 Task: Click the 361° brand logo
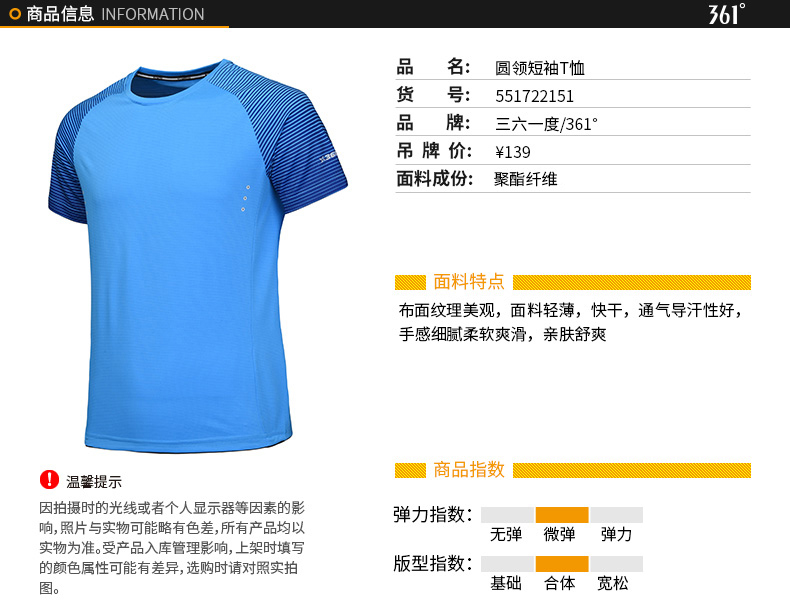pyautogui.click(x=727, y=14)
